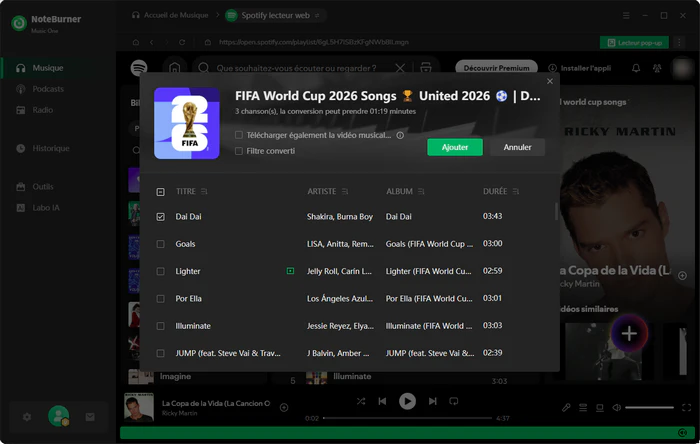Uncheck the Dai Dai song checkbox
Viewport: 700px width, 444px height.
[161, 217]
